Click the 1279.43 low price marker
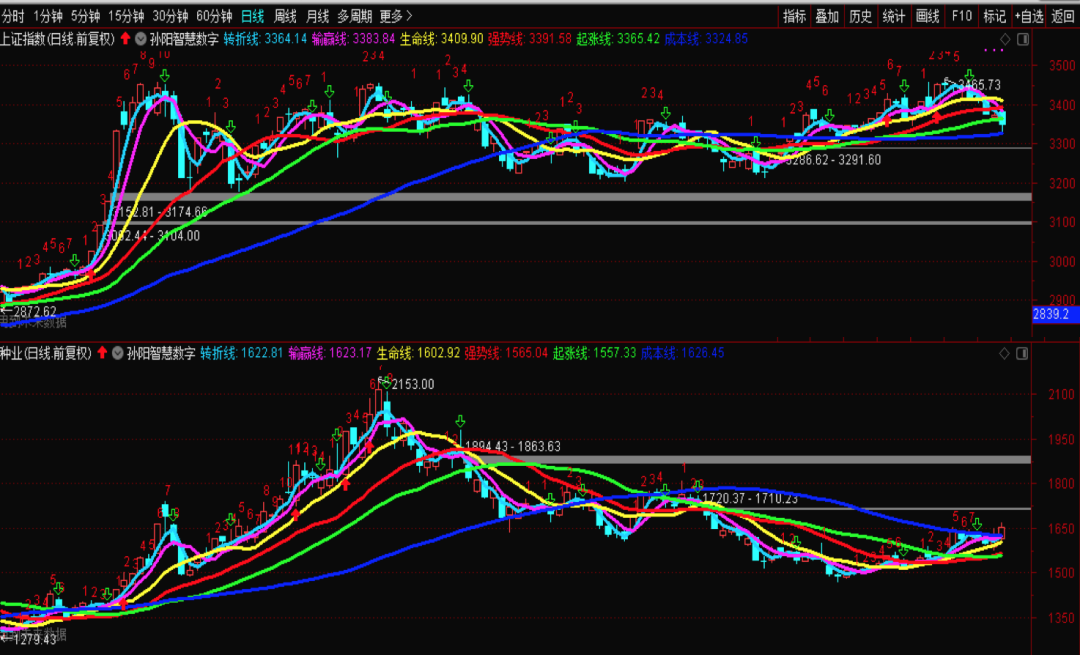The width and height of the screenshot is (1080, 655). [34, 640]
